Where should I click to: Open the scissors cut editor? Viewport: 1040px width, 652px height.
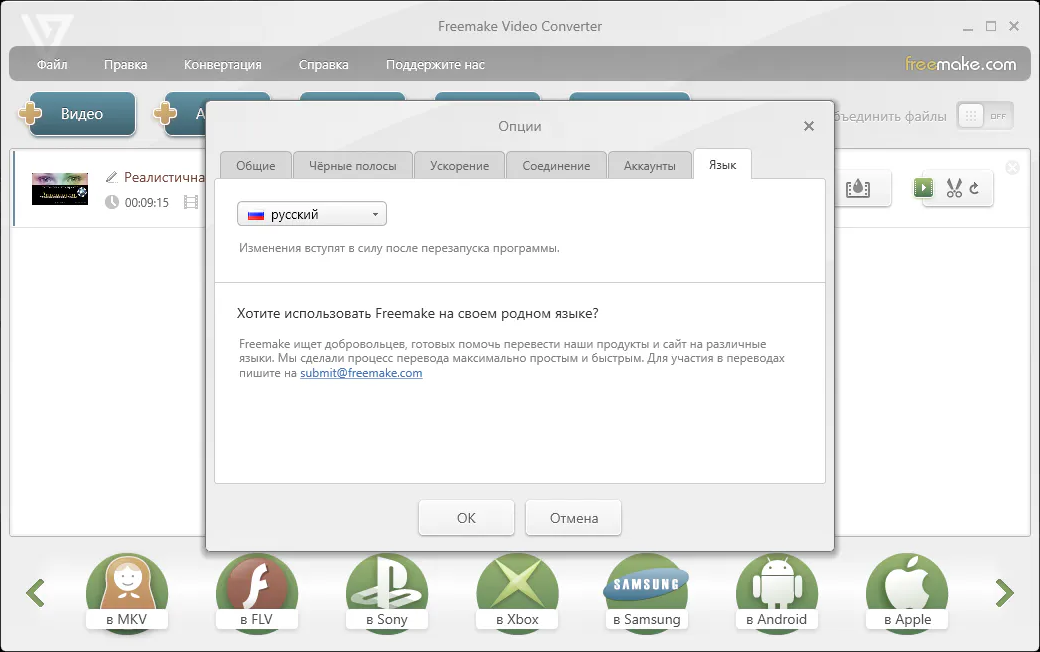(954, 188)
